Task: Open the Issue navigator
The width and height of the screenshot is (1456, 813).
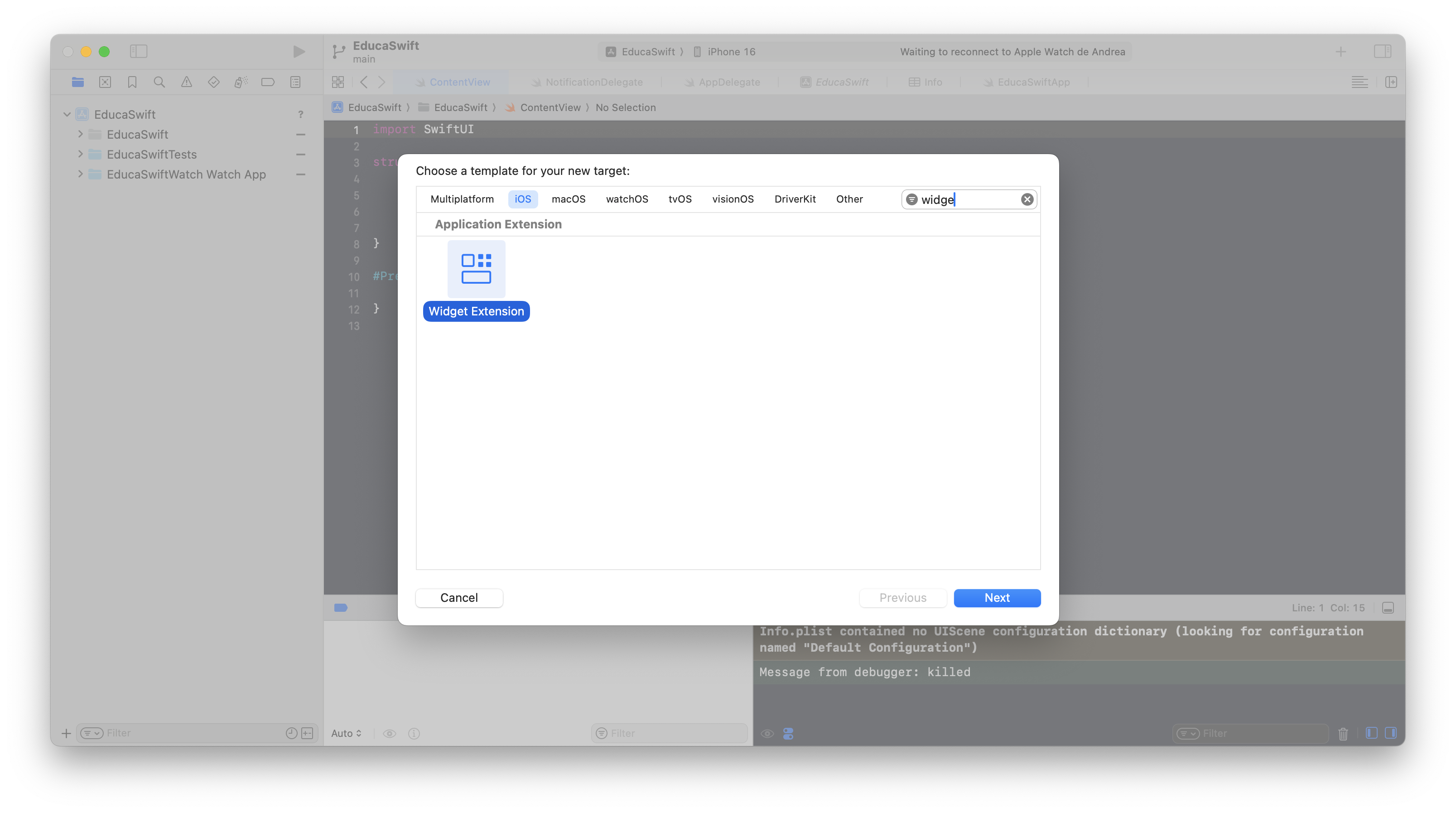Action: [187, 82]
